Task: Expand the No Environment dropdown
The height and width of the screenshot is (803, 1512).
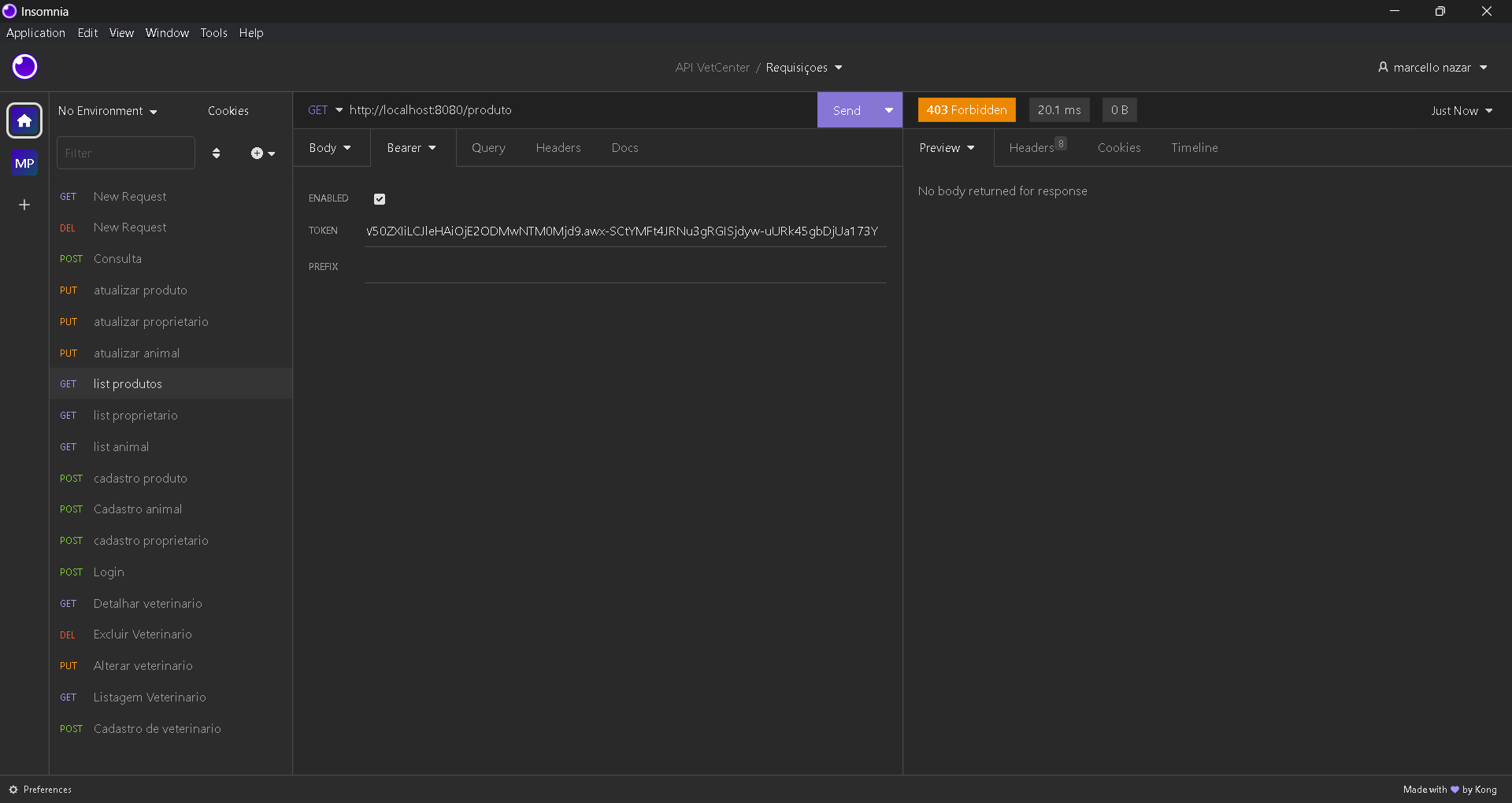Action: (x=108, y=111)
